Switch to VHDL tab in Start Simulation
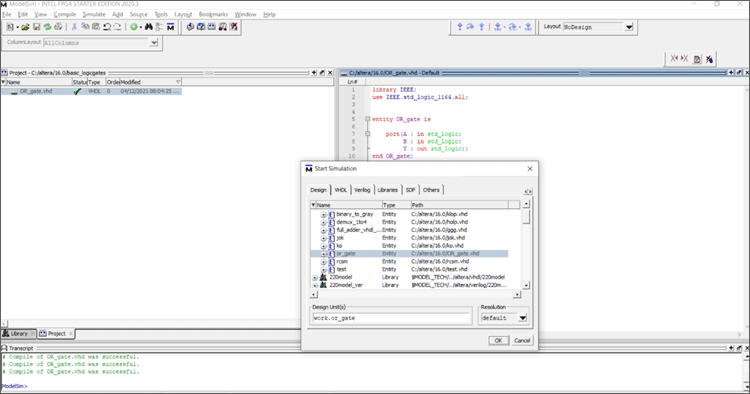Viewport: 750px width, 394px height. click(341, 190)
